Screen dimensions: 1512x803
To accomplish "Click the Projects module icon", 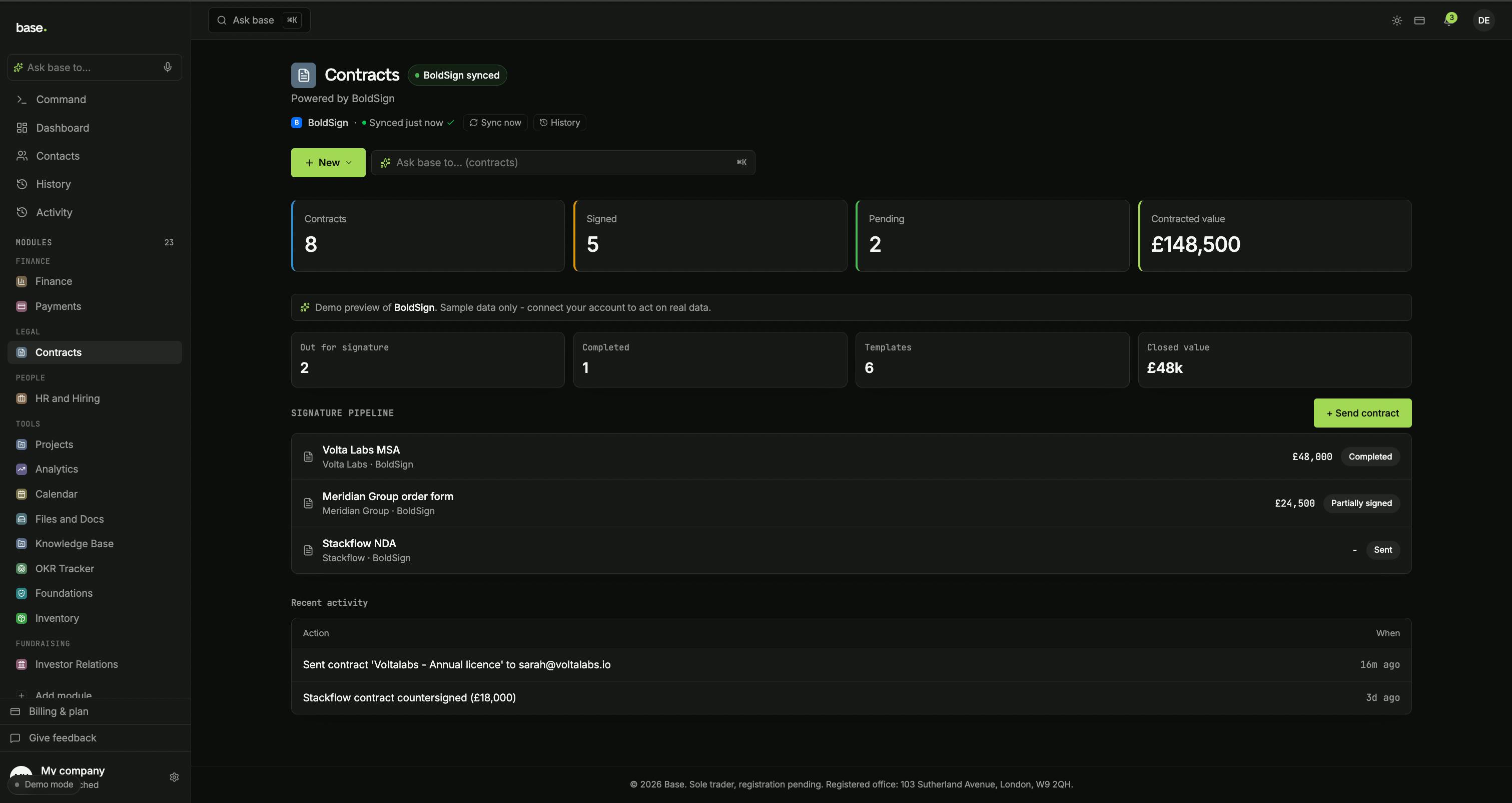I will [22, 445].
